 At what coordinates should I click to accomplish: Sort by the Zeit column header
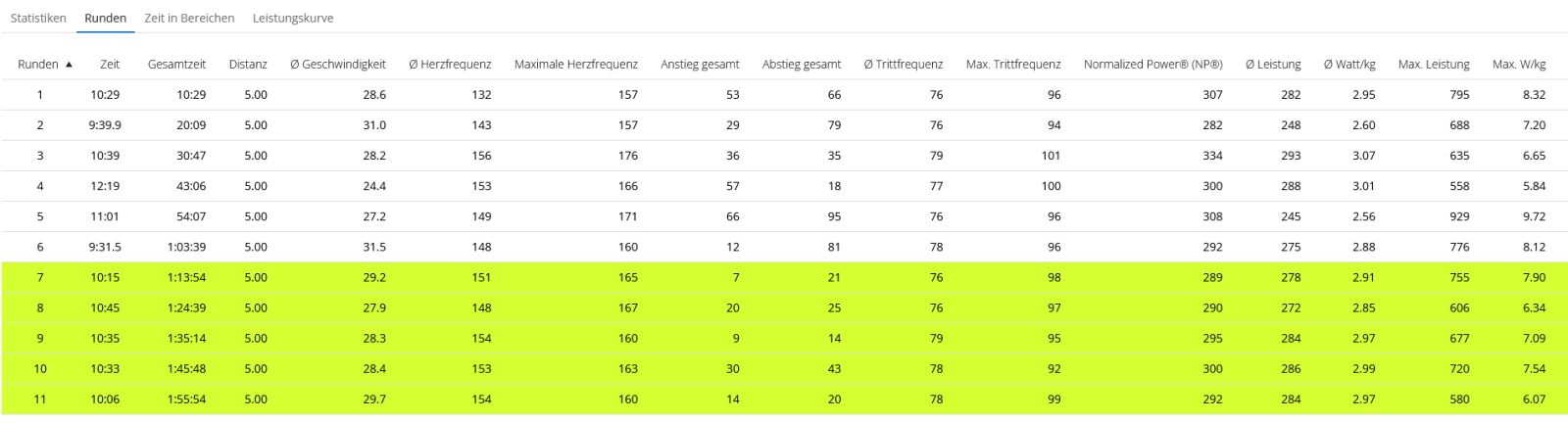click(110, 65)
